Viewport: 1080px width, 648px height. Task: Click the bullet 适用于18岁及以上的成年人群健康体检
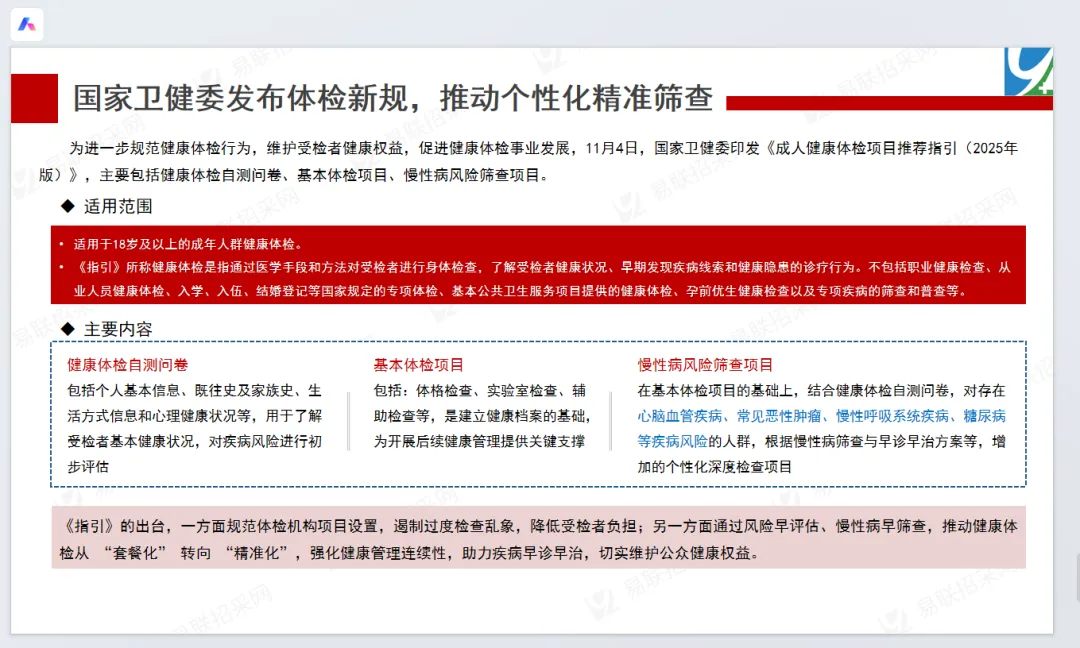click(x=188, y=244)
